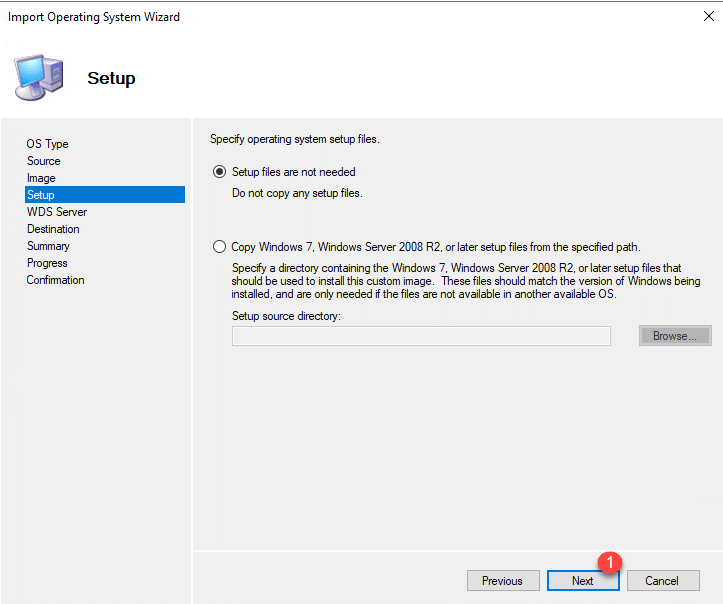723x604 pixels.
Task: Switch to the WDS Server step
Action: 56,212
